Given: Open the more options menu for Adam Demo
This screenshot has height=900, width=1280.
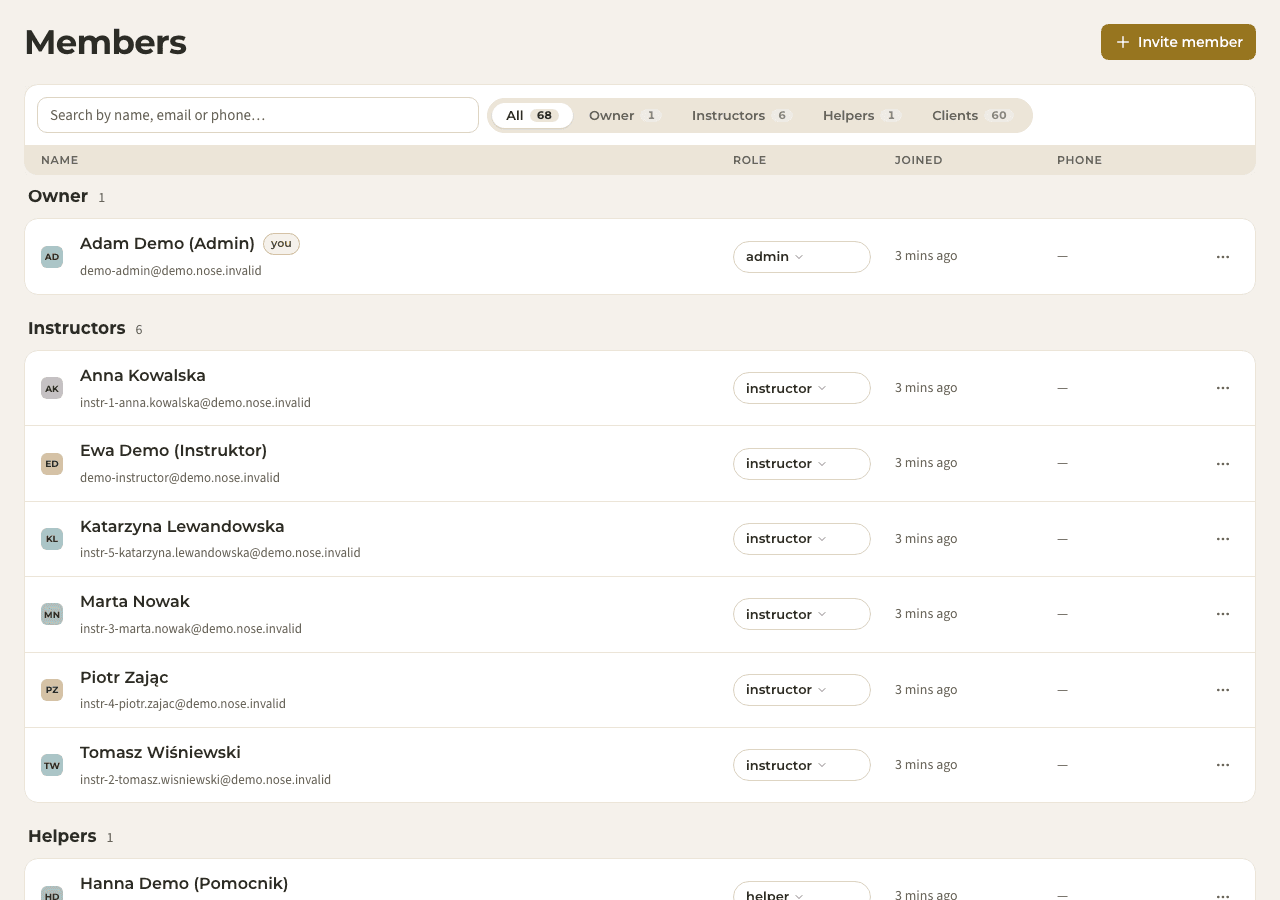Looking at the screenshot, I should click(x=1222, y=257).
